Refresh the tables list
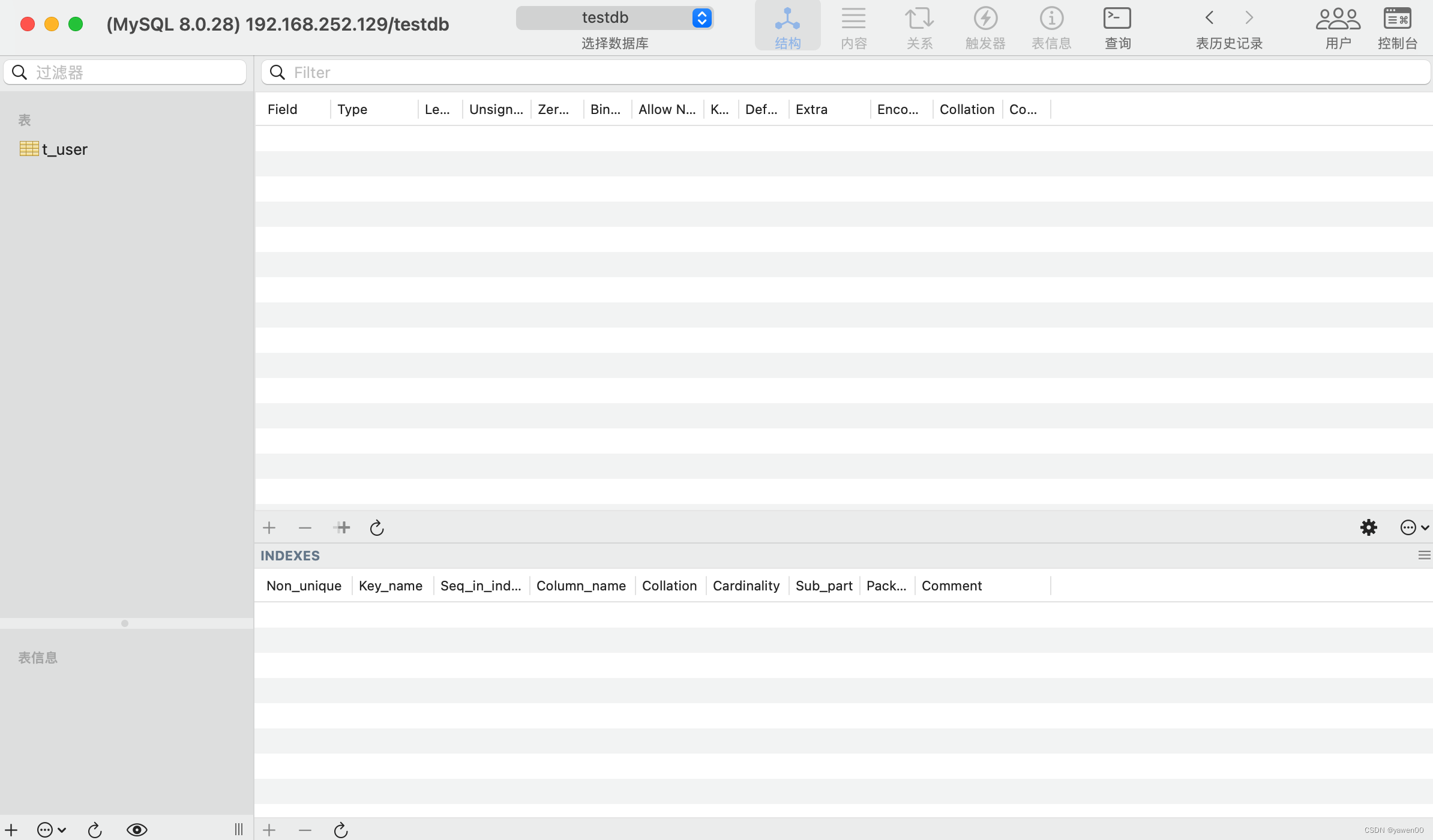Screen dimensions: 1433x840 pos(95,830)
